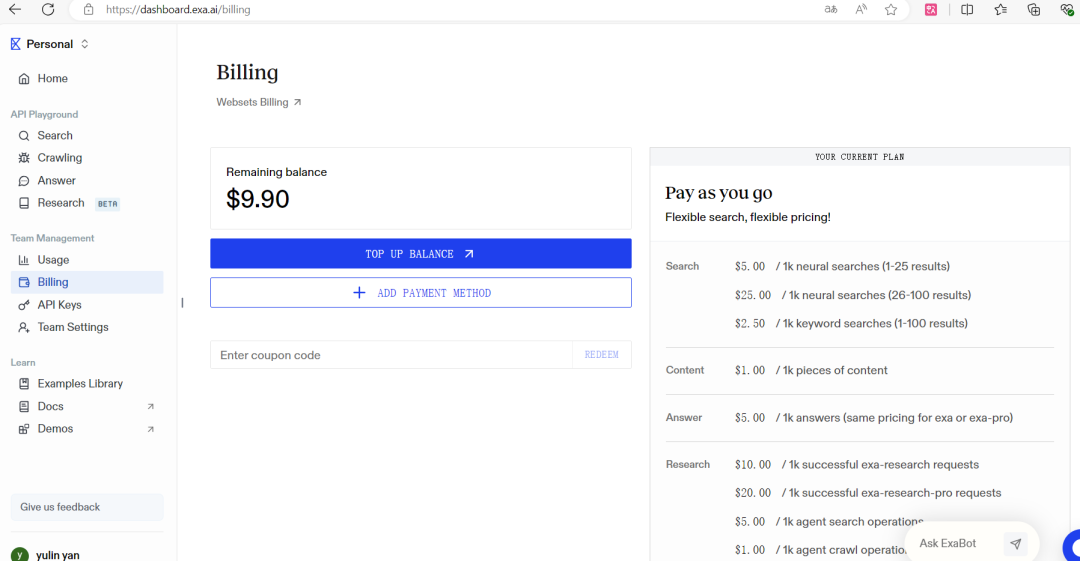Click the $2.50 keyword searches price
The height and width of the screenshot is (561, 1080).
click(750, 323)
